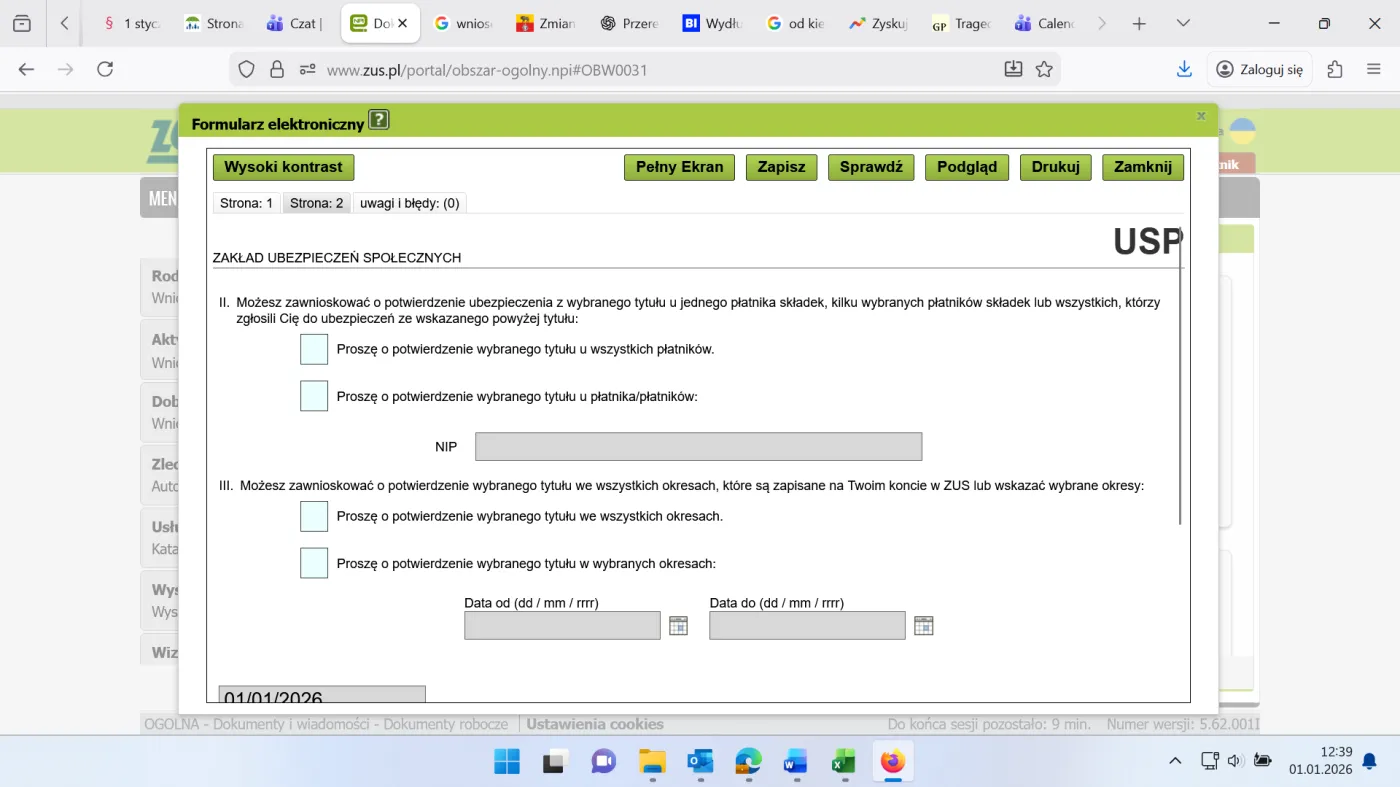Expand the list all tabs chevron
Image resolution: width=1400 pixels, height=787 pixels.
[x=1183, y=23]
